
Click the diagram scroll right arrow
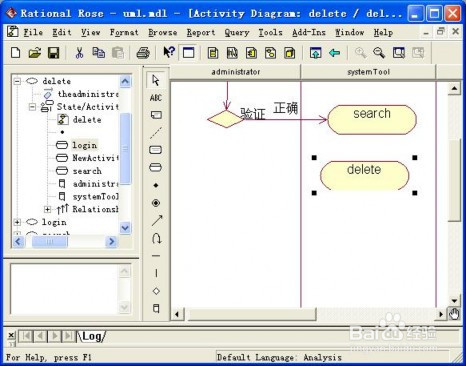(441, 314)
